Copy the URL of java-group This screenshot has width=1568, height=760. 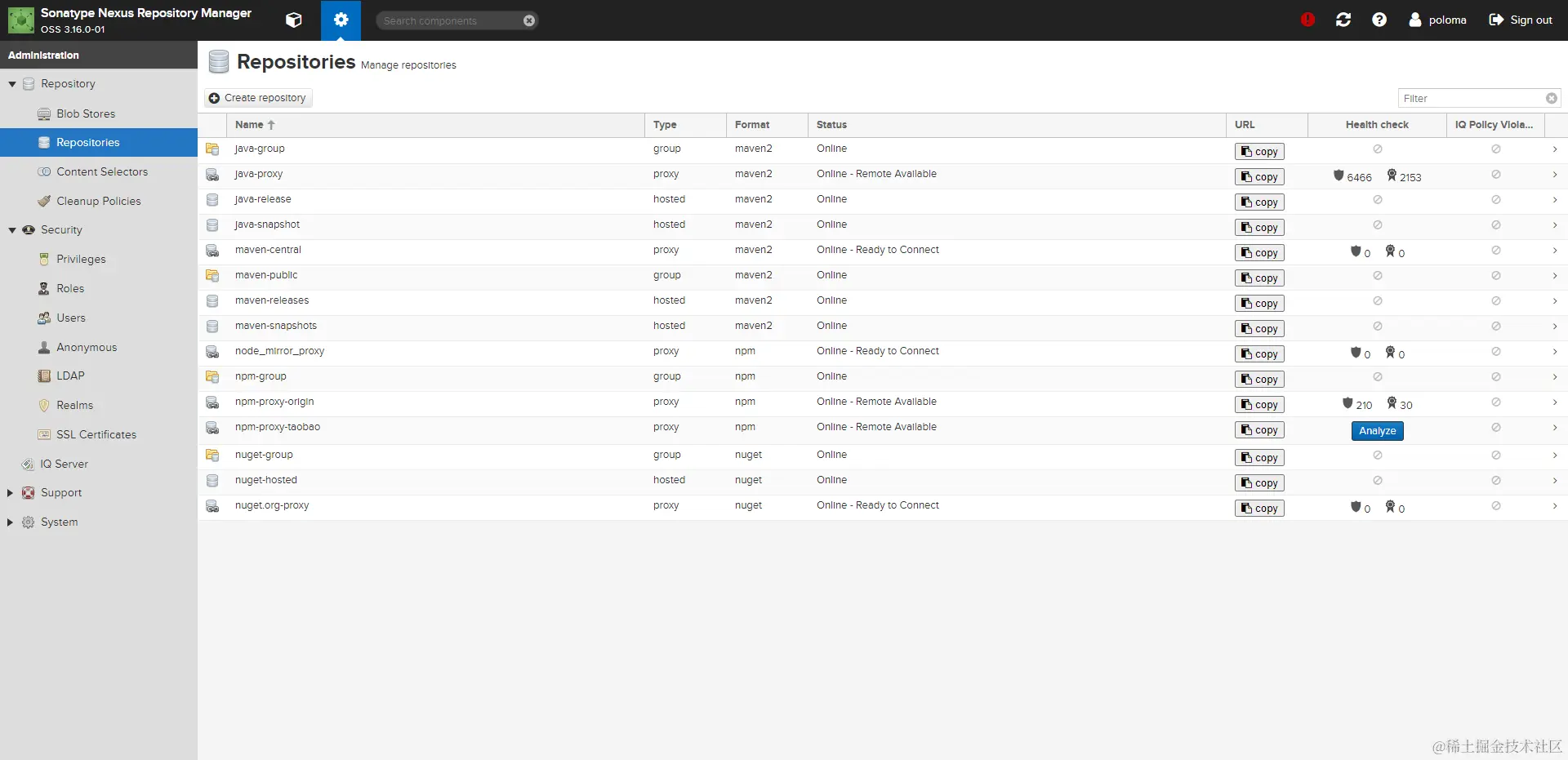pyautogui.click(x=1259, y=152)
